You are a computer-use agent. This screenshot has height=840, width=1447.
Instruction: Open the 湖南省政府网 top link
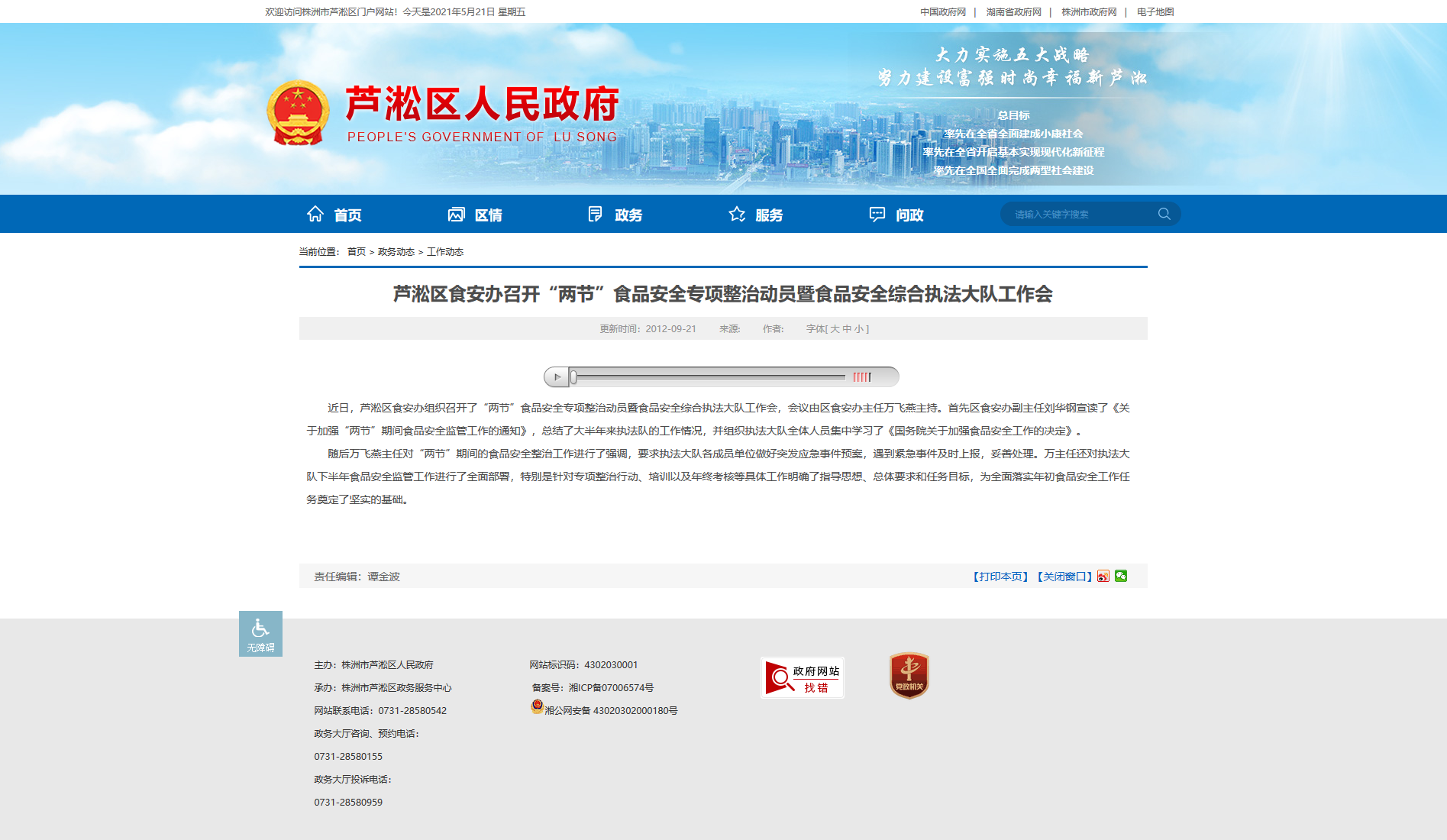pyautogui.click(x=1013, y=12)
